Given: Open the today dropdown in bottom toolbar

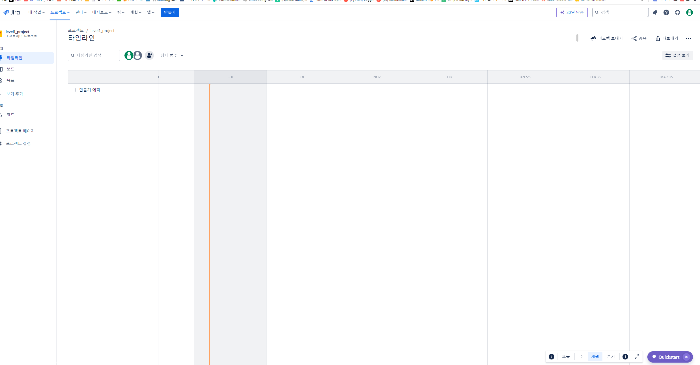Looking at the screenshot, I should pos(566,357).
